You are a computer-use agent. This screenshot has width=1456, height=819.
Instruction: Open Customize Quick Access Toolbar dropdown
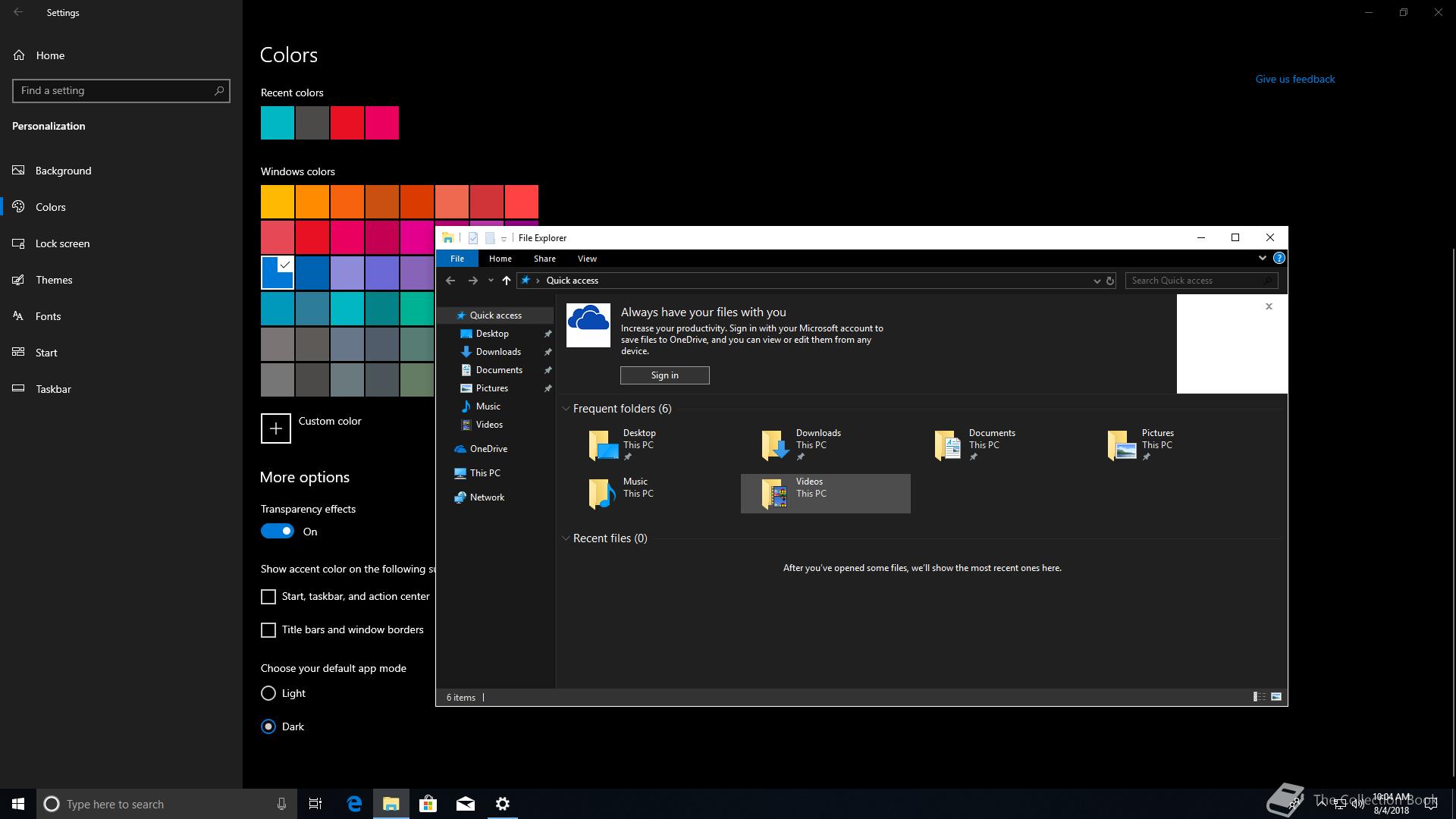click(x=504, y=239)
